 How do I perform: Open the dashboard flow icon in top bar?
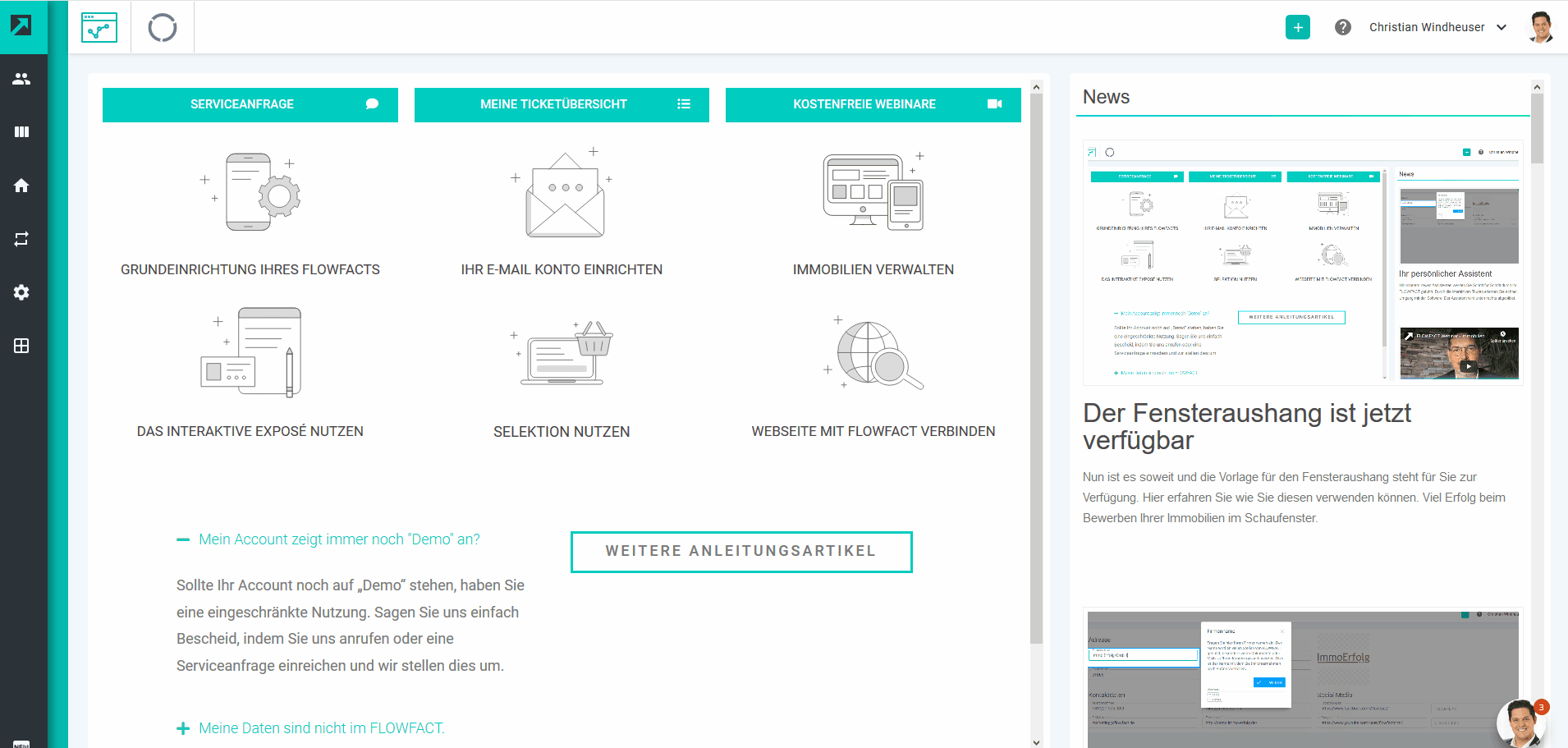point(99,27)
